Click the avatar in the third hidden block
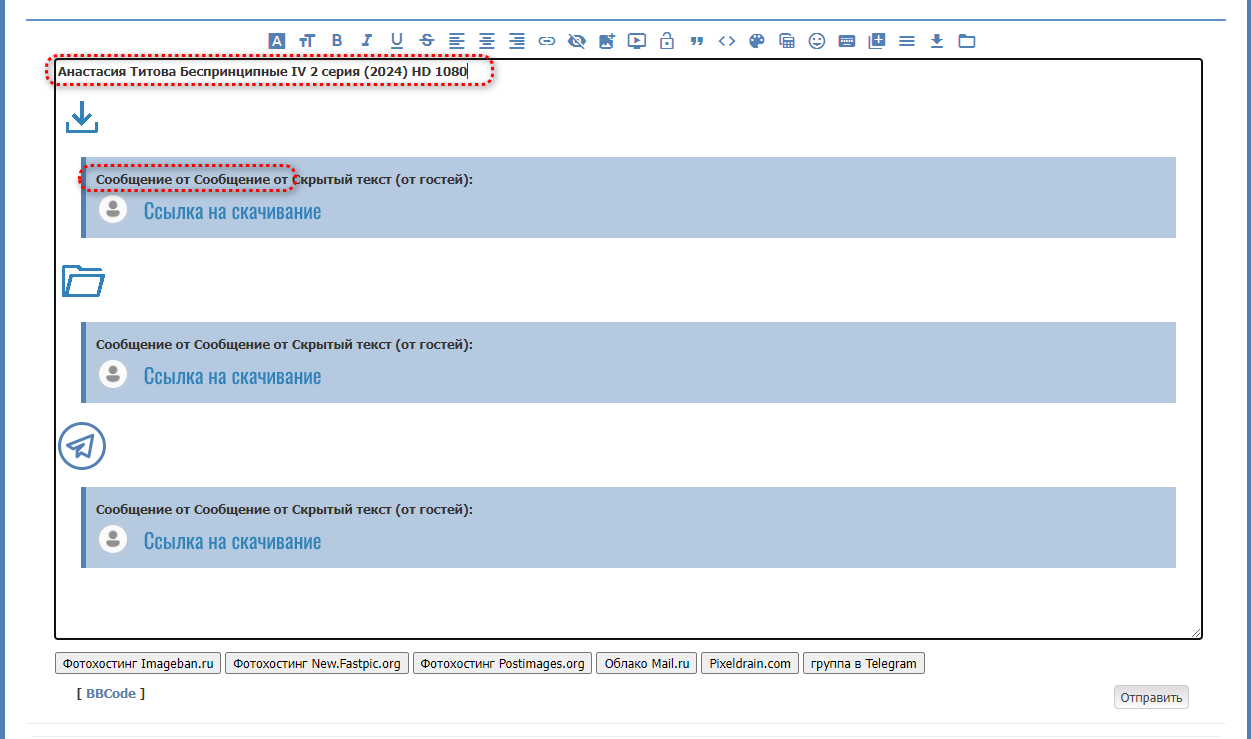The width and height of the screenshot is (1251, 739). [x=113, y=539]
